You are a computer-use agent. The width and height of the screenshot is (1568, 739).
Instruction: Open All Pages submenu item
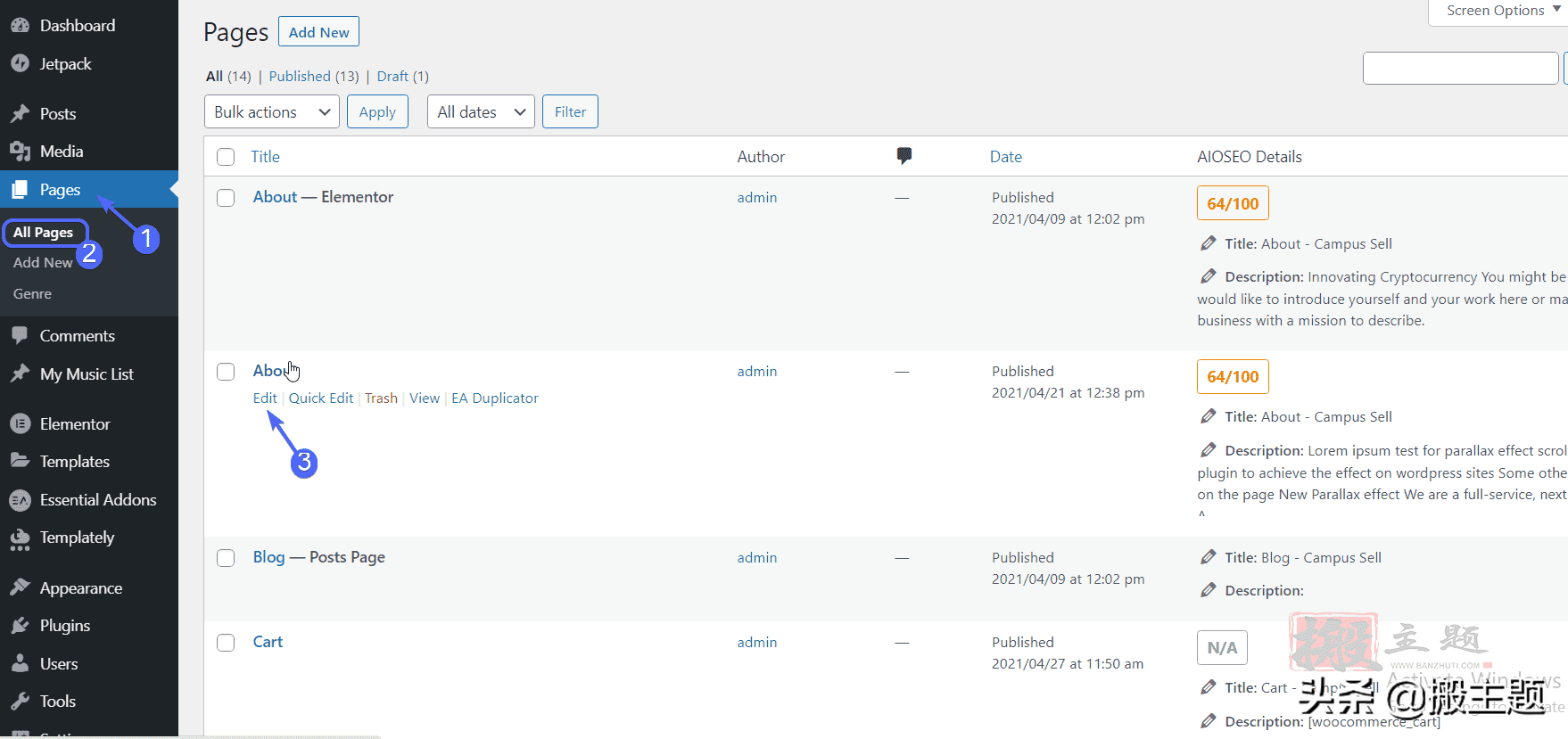(43, 232)
